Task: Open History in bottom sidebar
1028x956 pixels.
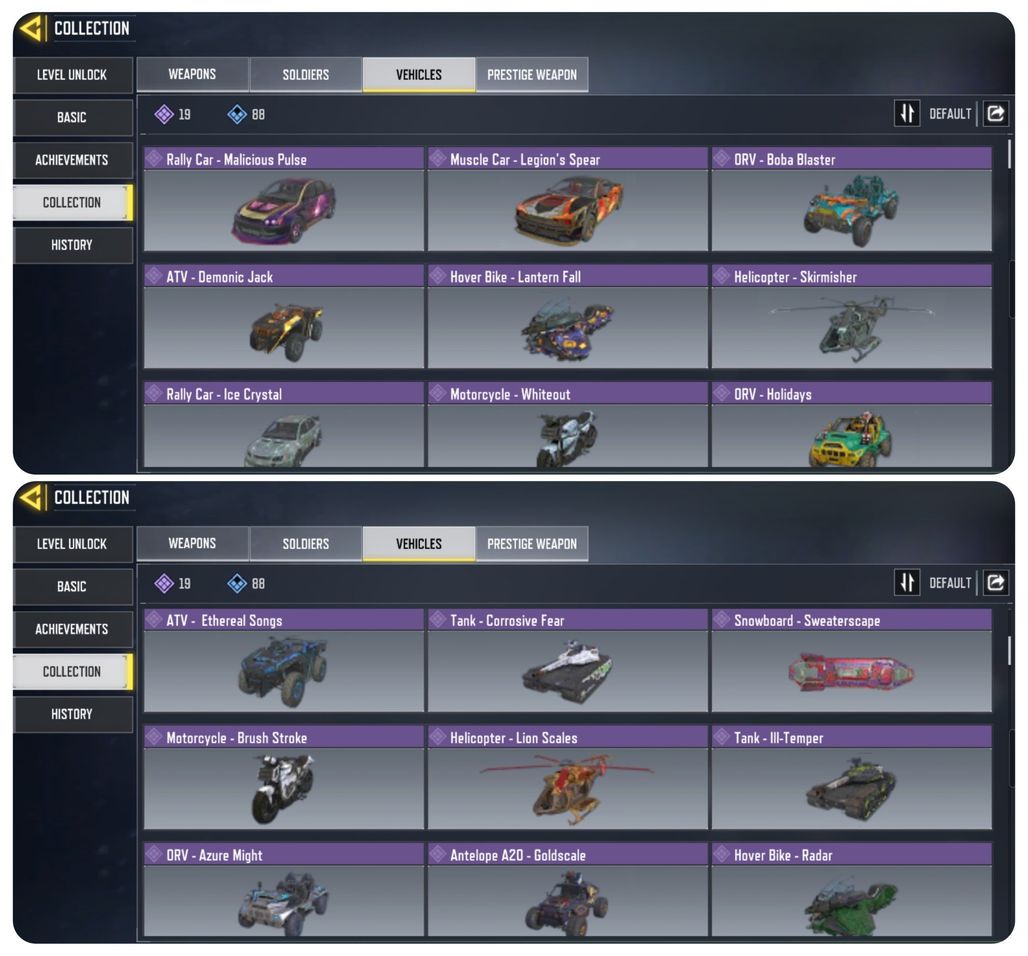Action: (72, 714)
